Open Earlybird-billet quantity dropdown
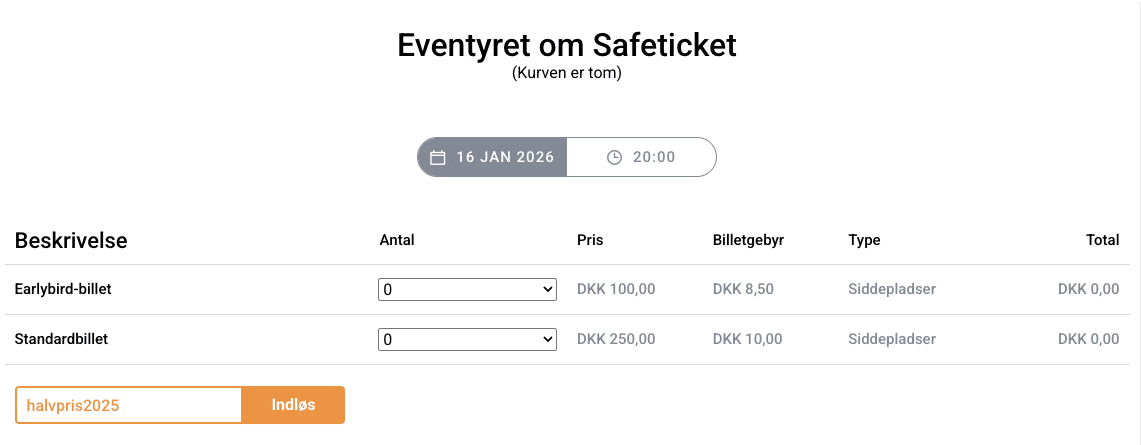This screenshot has height=445, width=1141. (x=467, y=289)
